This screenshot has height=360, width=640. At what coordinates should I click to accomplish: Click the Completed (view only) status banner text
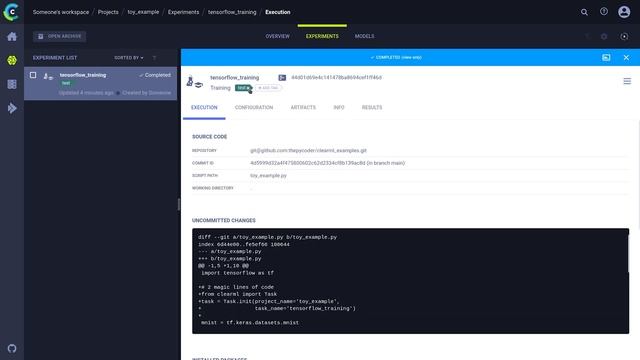[396, 58]
